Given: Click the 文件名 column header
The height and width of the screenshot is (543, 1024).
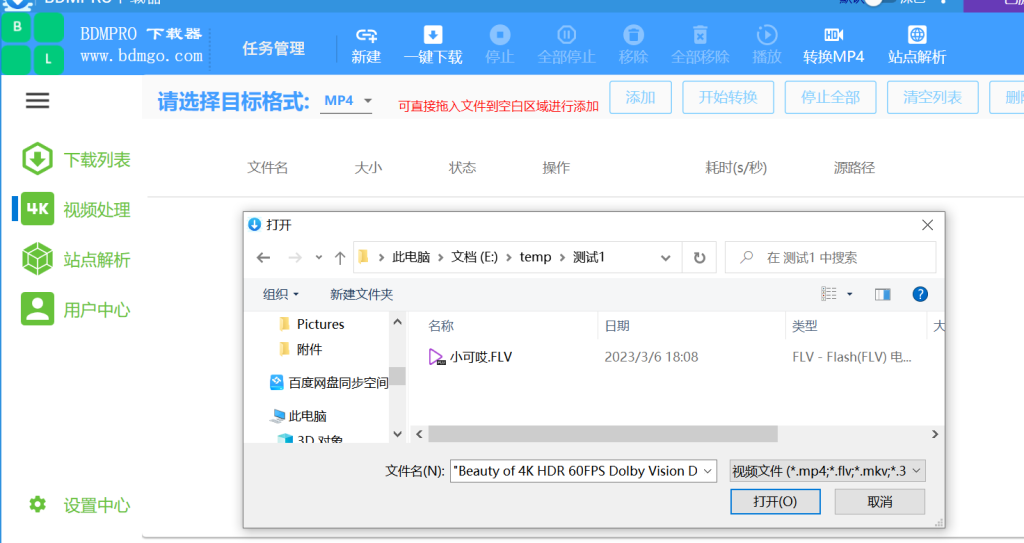Looking at the screenshot, I should [x=268, y=168].
